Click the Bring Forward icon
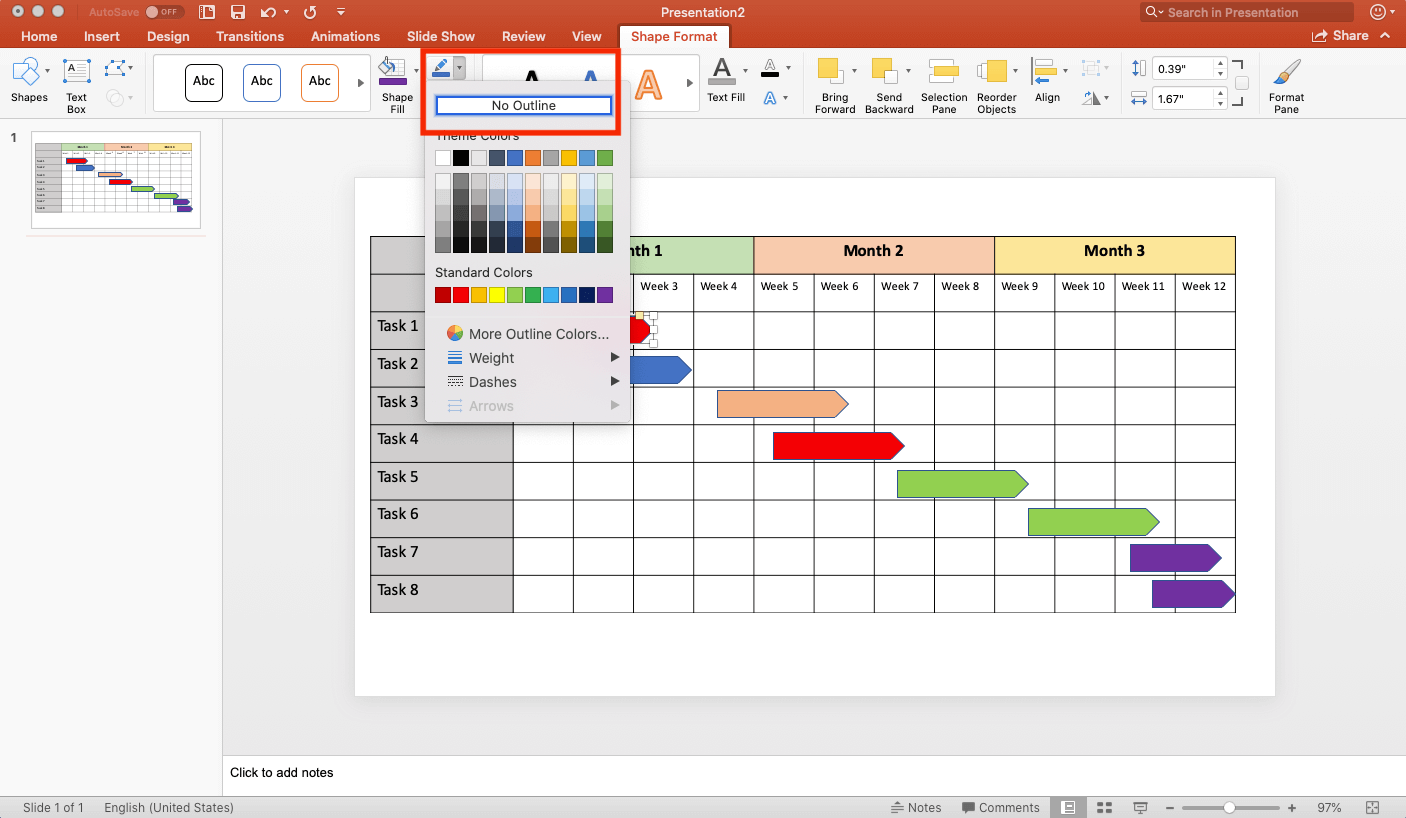1406x818 pixels. point(829,72)
